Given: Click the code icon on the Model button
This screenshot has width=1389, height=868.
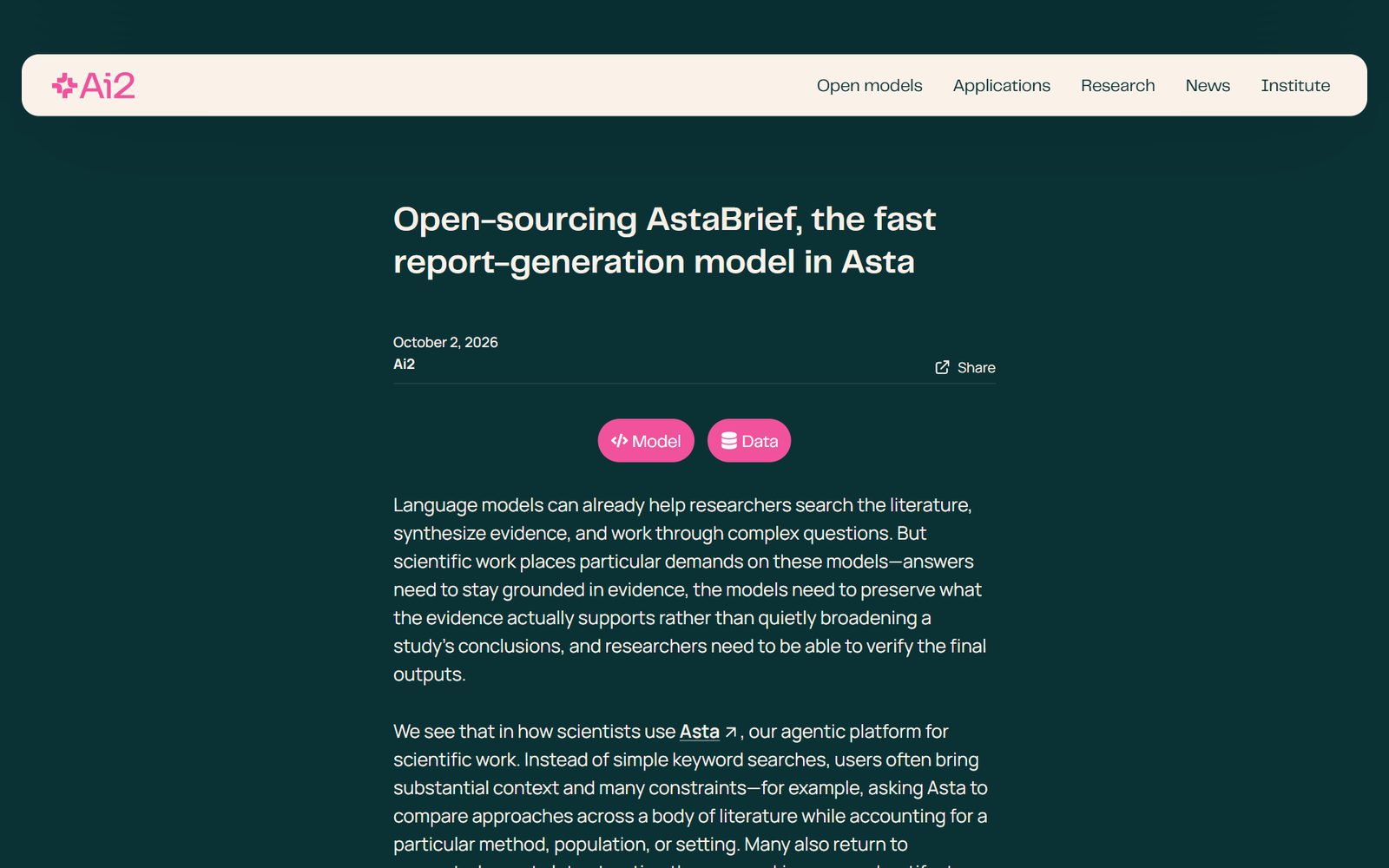Looking at the screenshot, I should coord(619,441).
